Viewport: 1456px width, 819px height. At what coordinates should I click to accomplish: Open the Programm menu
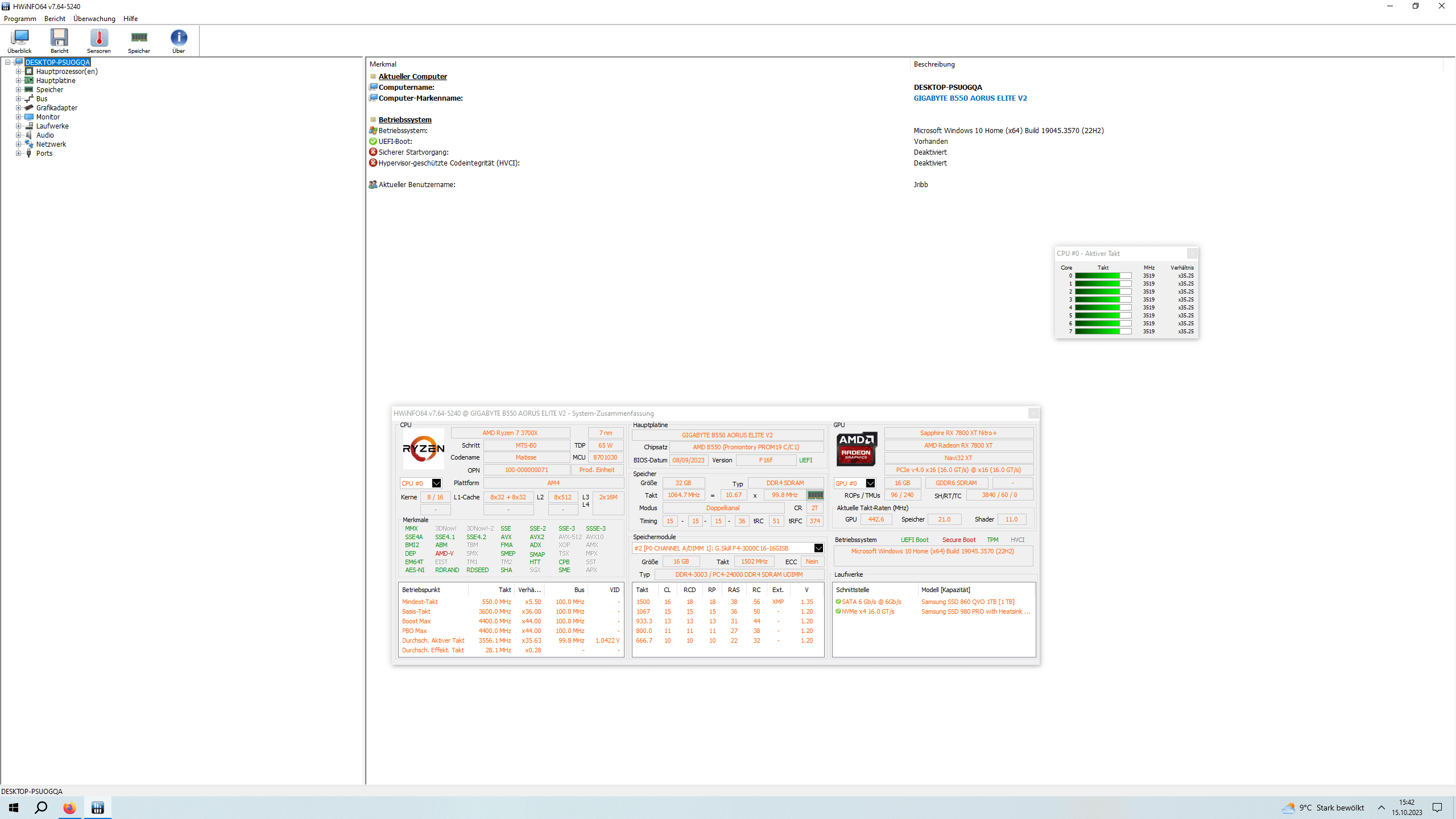(20, 19)
